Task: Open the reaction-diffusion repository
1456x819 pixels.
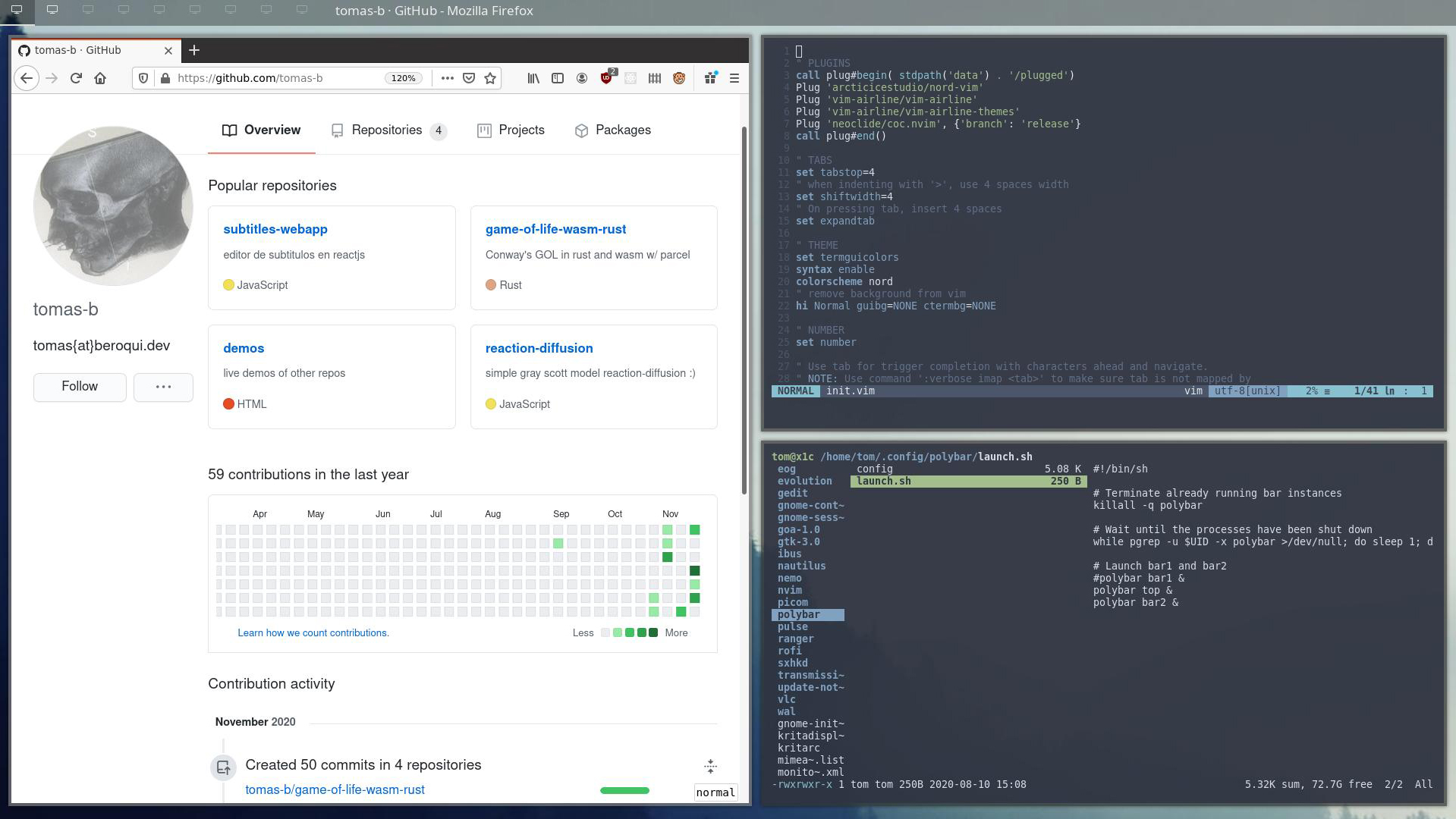Action: click(539, 348)
